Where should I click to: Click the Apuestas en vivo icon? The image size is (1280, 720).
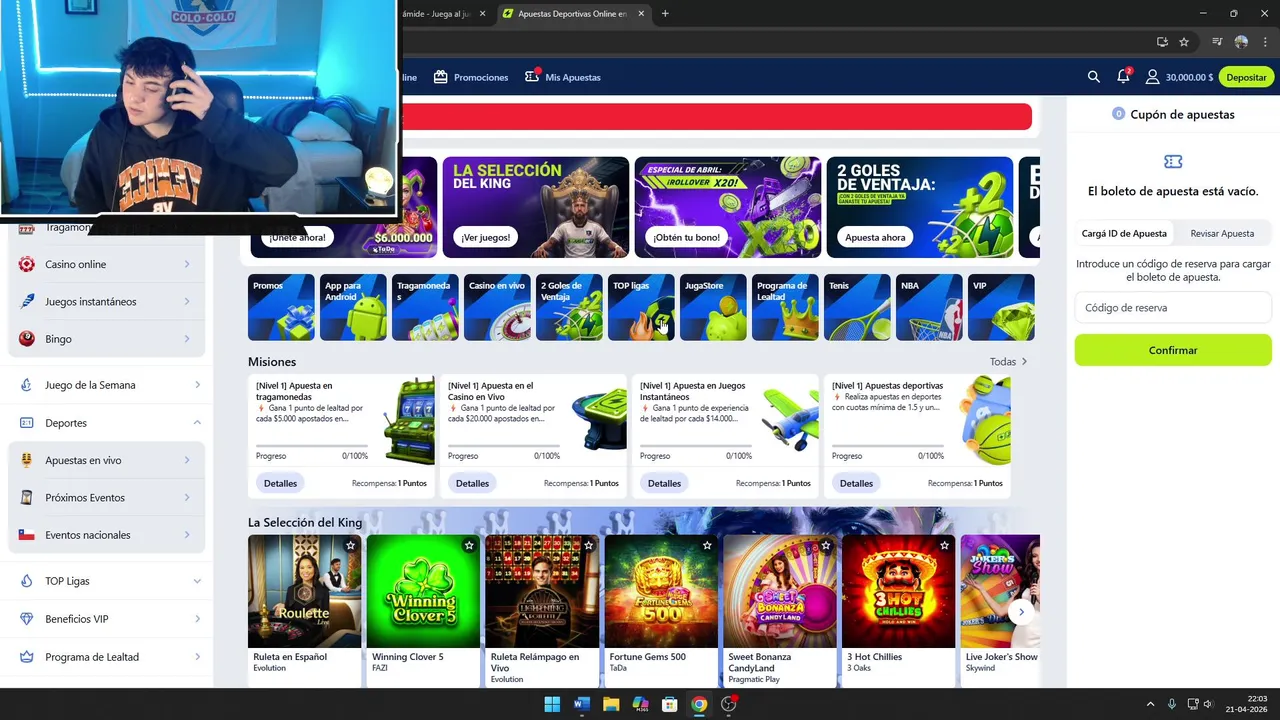point(27,460)
